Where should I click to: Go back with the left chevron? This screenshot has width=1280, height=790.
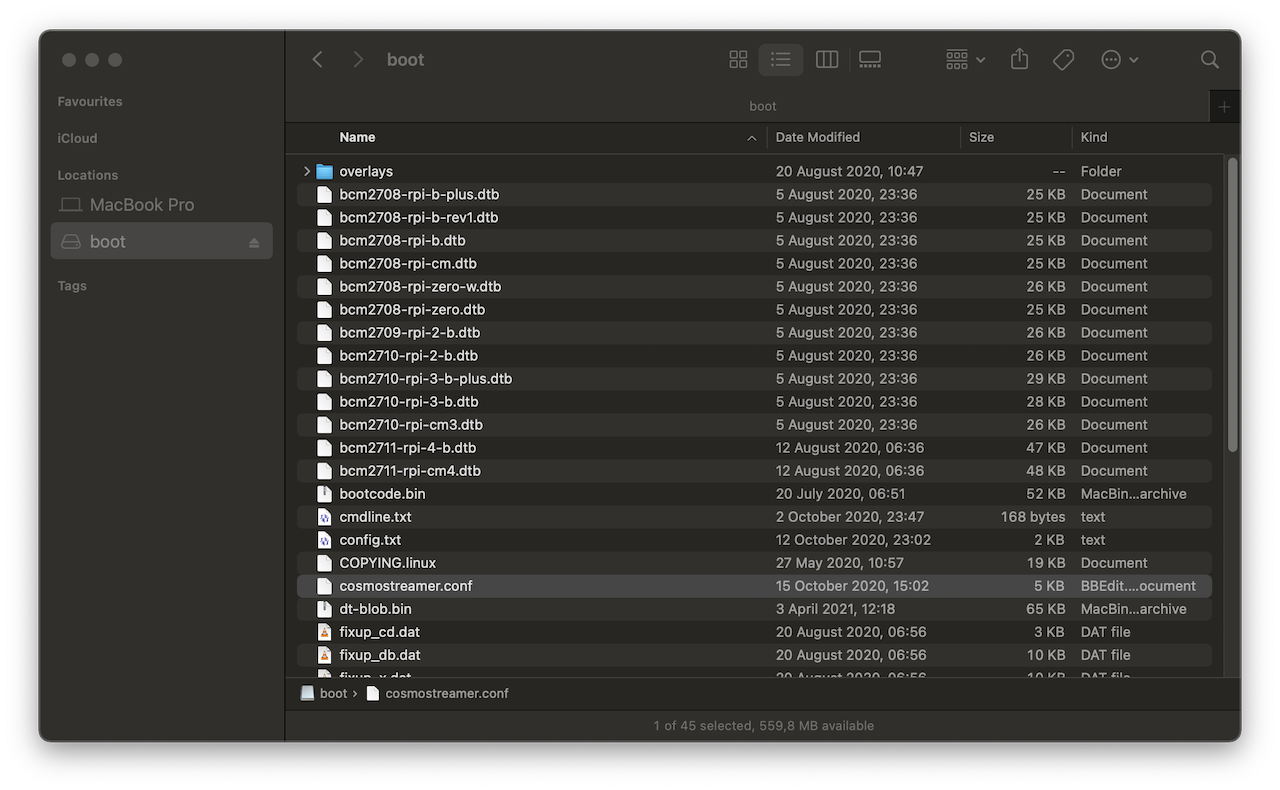pos(318,60)
